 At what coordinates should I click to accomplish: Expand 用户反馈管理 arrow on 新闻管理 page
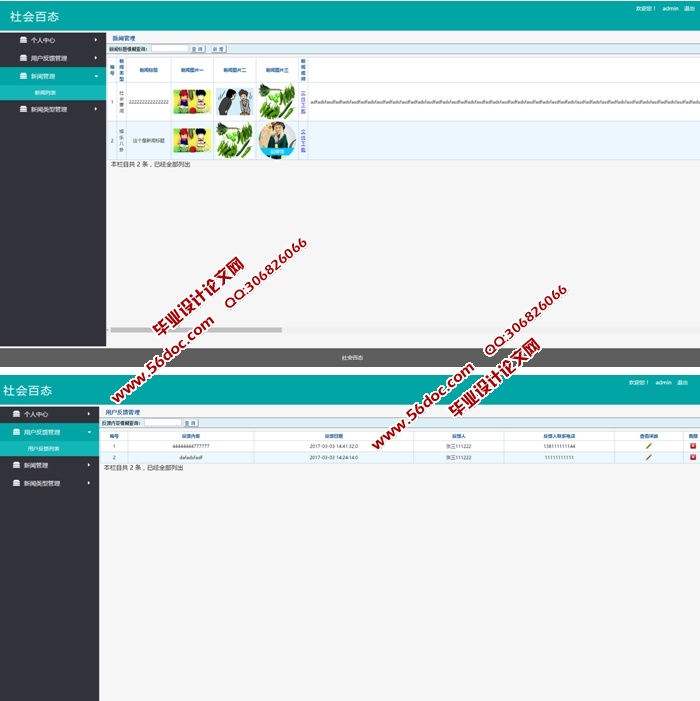pyautogui.click(x=96, y=58)
